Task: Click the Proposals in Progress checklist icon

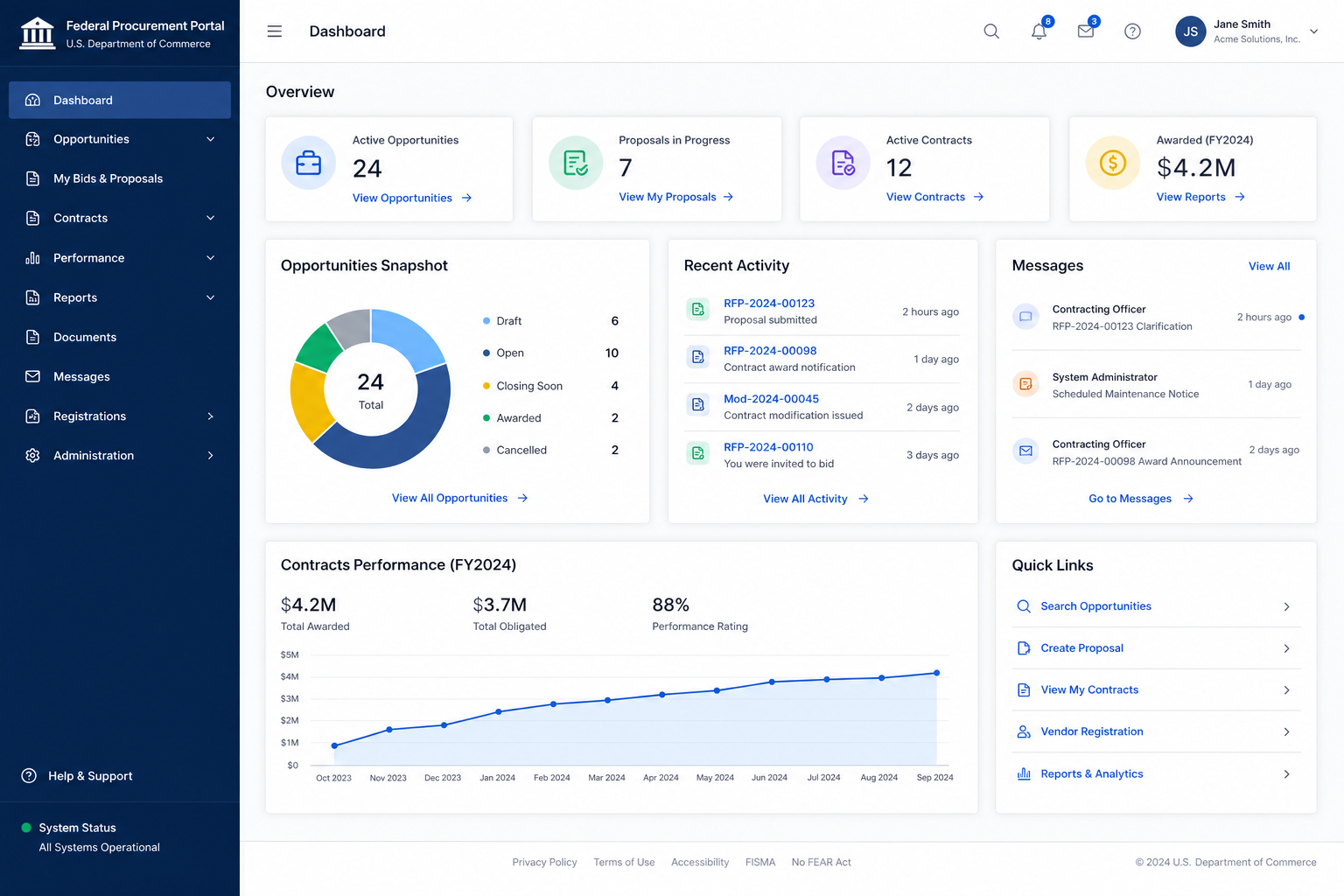Action: point(576,163)
